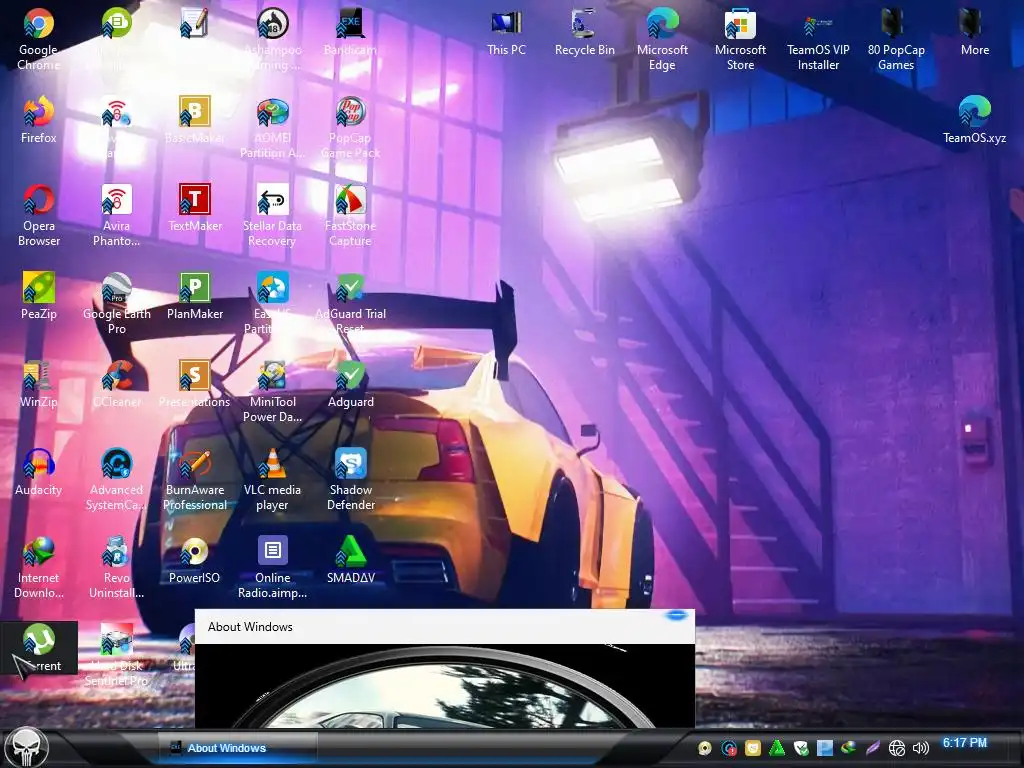The image size is (1024, 768).
Task: Click the 6:17 PM clock
Action: [965, 743]
